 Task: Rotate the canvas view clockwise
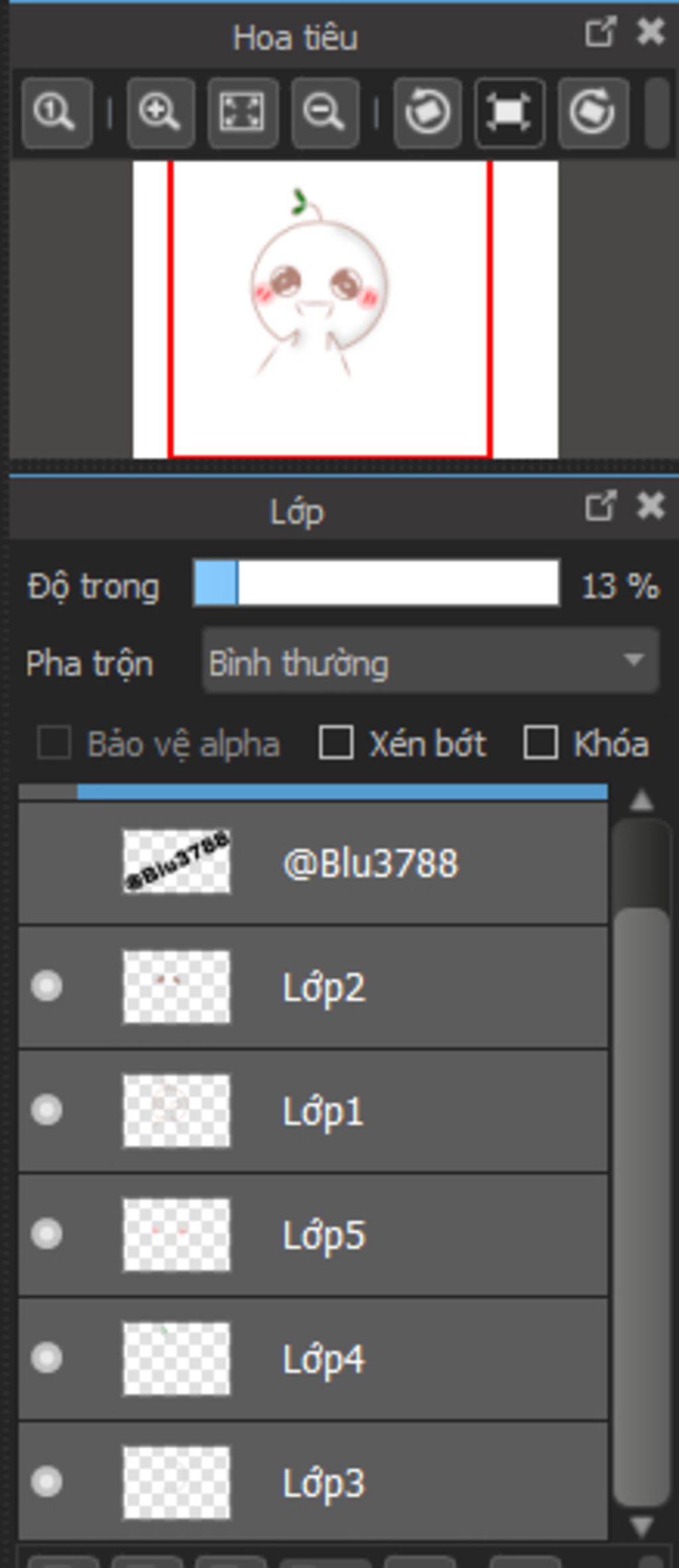tap(592, 112)
